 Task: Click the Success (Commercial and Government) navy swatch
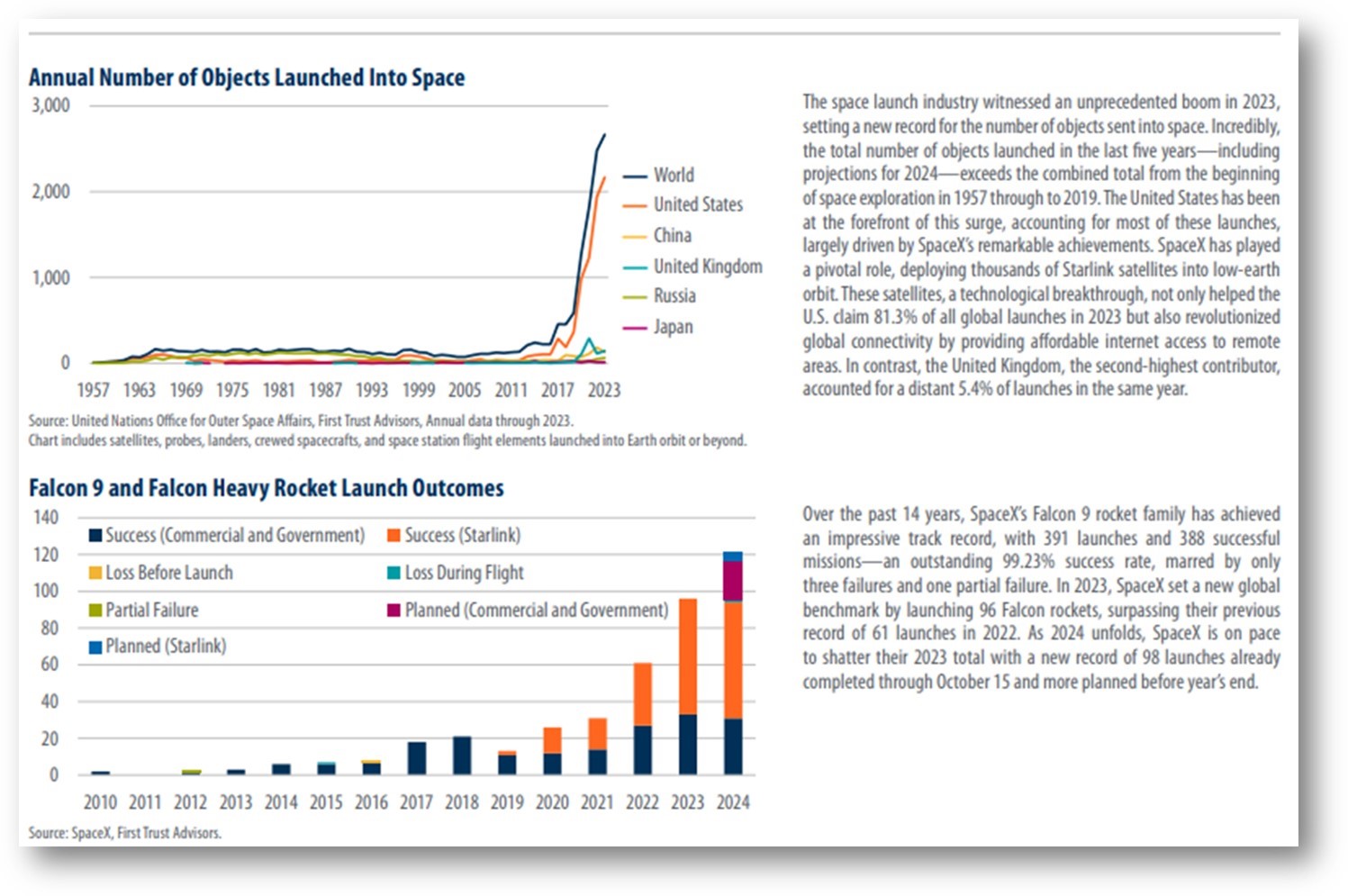click(95, 535)
